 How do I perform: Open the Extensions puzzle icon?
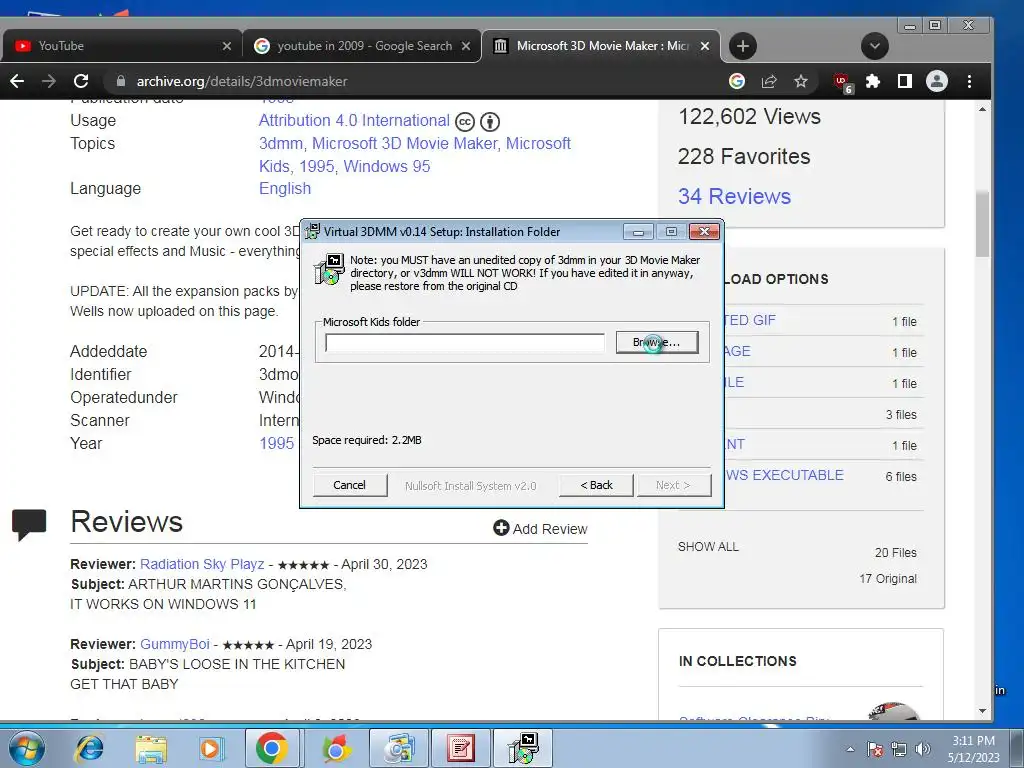pyautogui.click(x=872, y=81)
